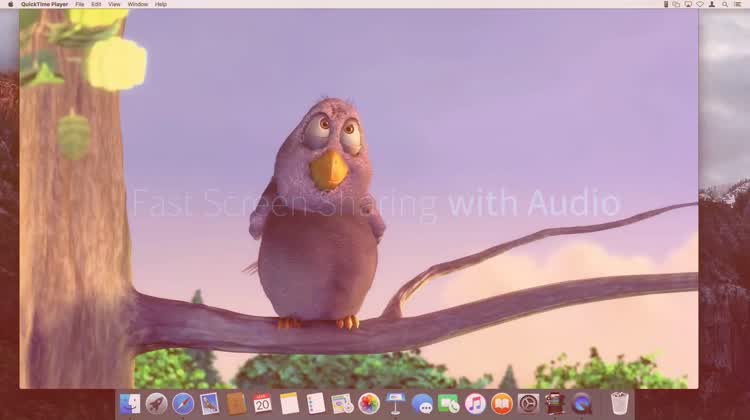Open Photos colorful flower icon in Dock

(369, 404)
